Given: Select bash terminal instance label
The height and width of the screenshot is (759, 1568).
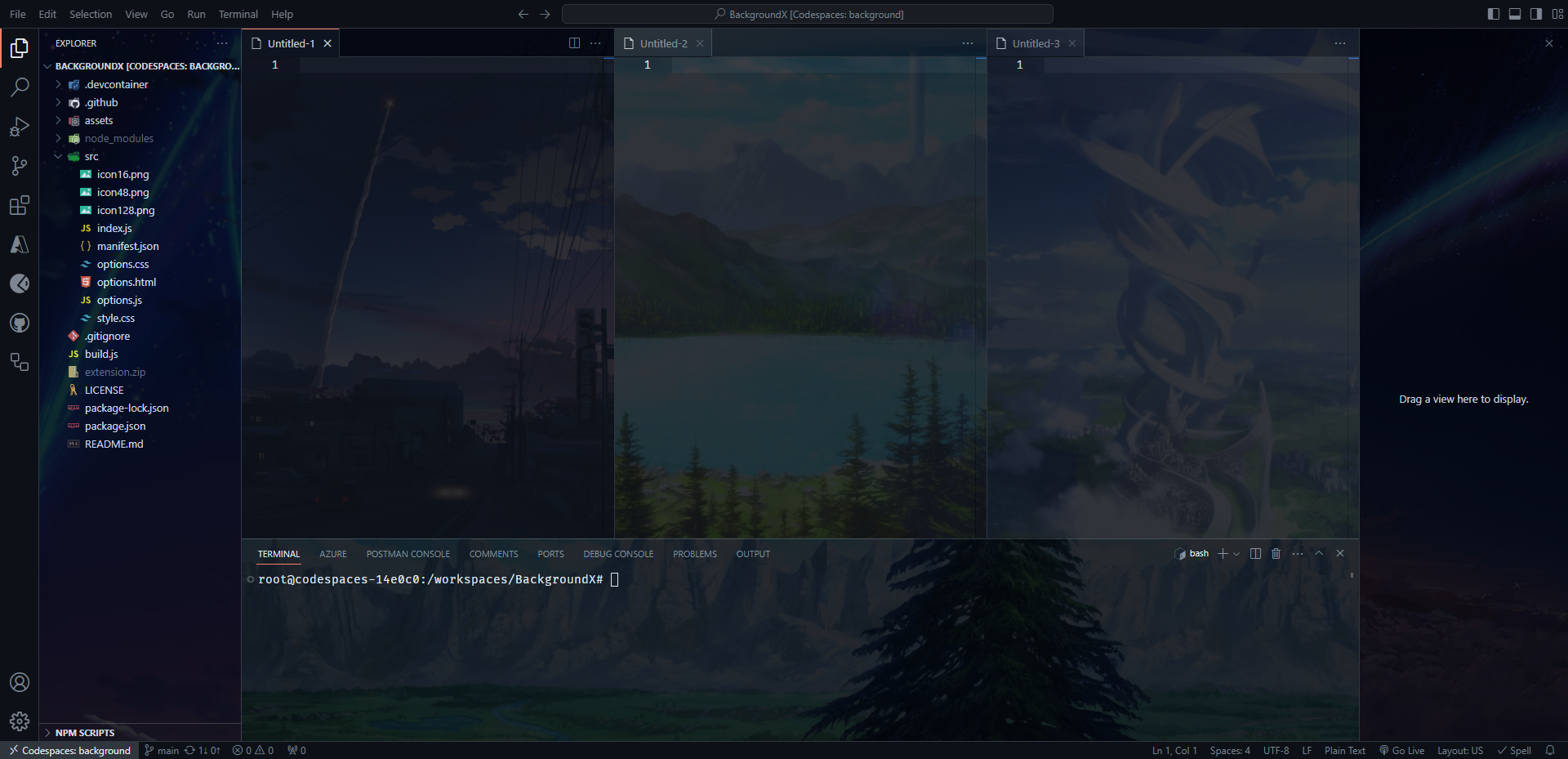Looking at the screenshot, I should [x=1192, y=553].
